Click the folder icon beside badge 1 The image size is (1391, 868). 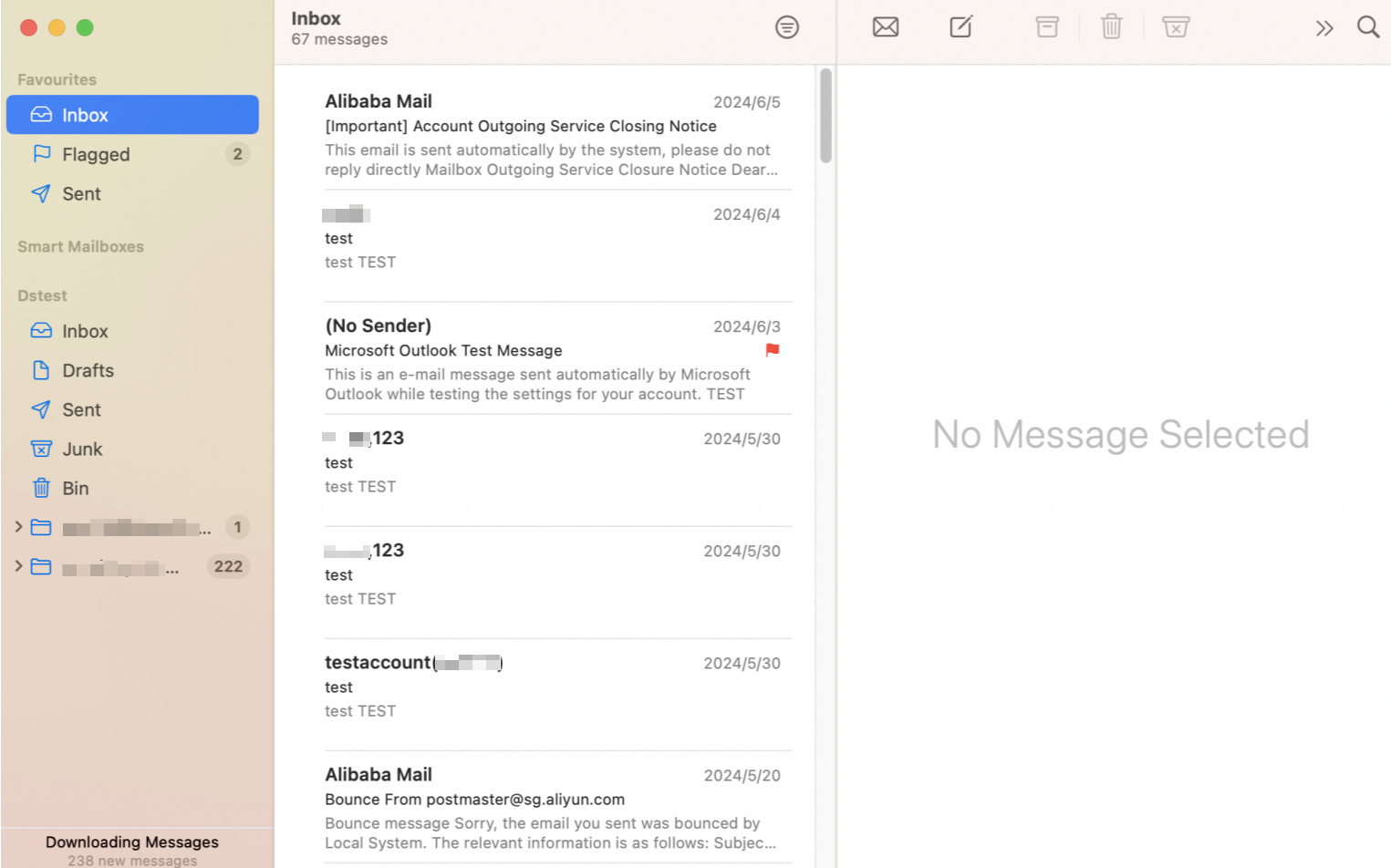point(41,527)
